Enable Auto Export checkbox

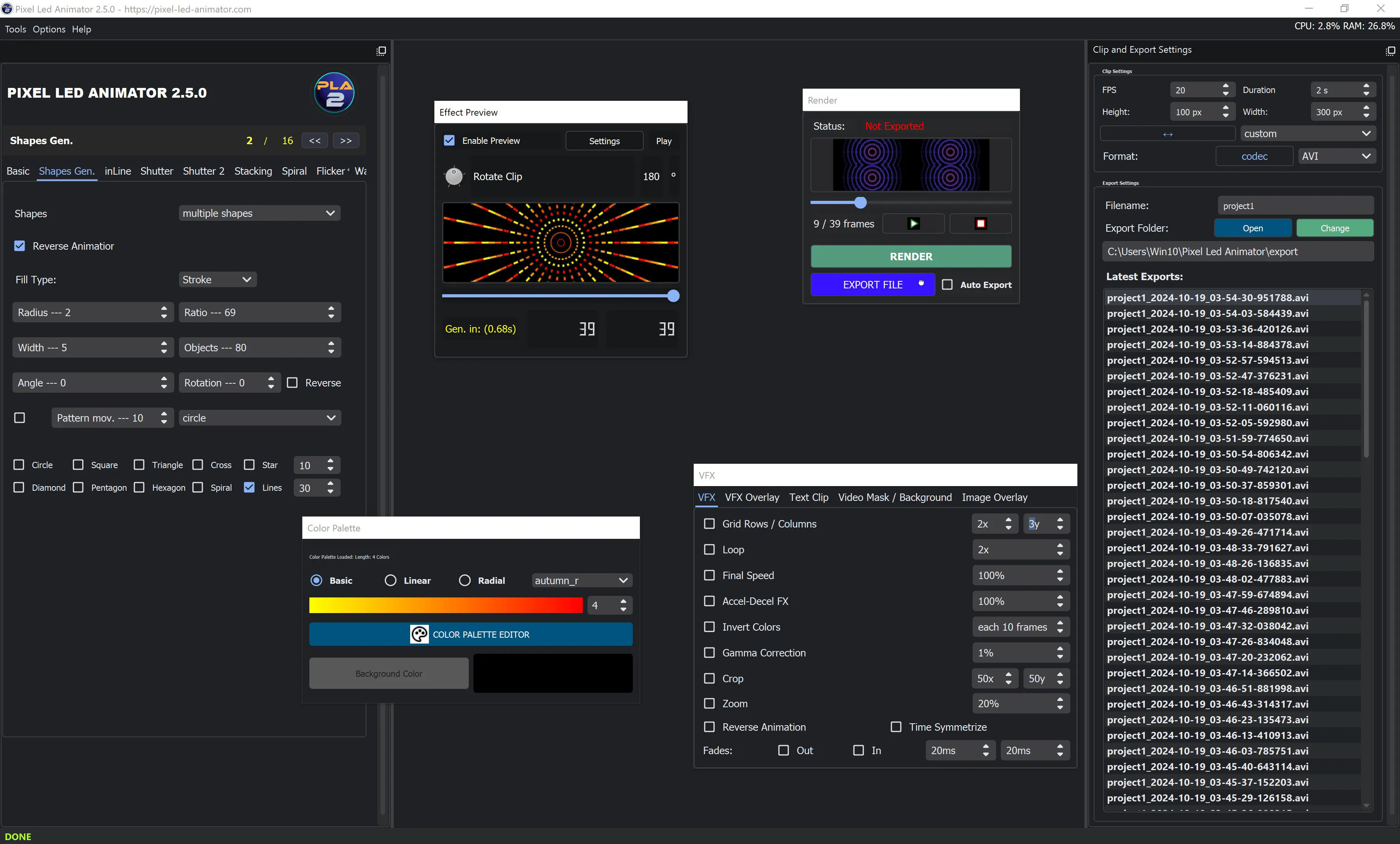pos(947,285)
